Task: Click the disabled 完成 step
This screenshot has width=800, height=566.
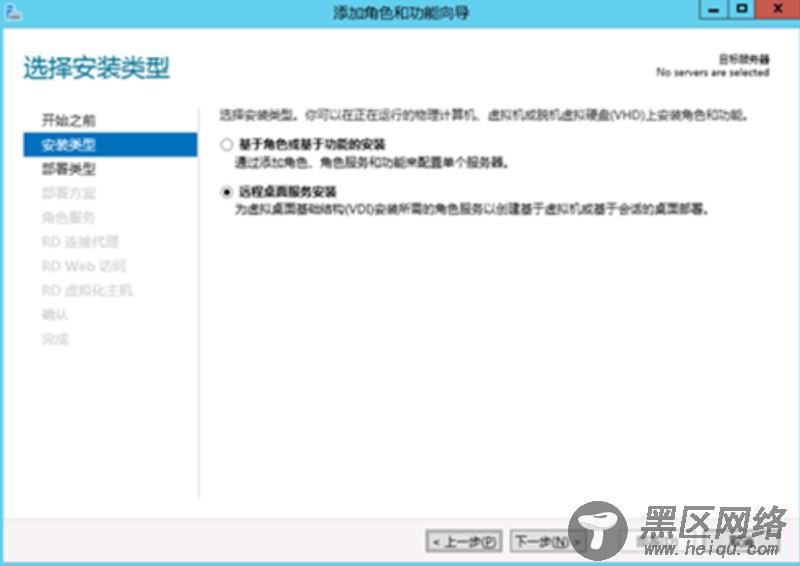Action: click(55, 339)
